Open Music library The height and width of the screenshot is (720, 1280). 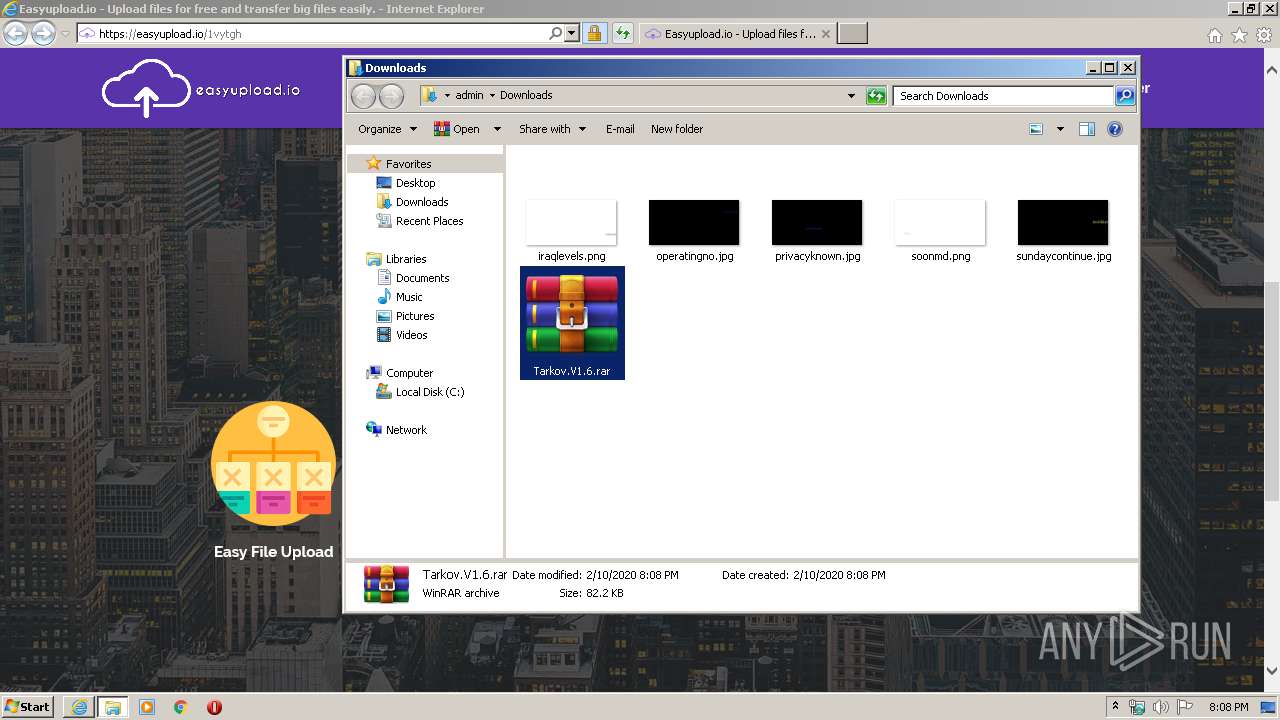(400, 297)
